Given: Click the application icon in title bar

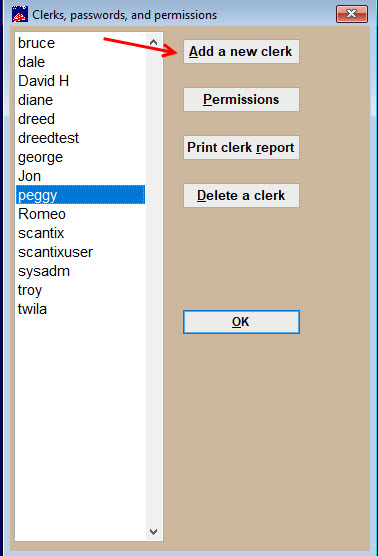Looking at the screenshot, I should (20, 15).
